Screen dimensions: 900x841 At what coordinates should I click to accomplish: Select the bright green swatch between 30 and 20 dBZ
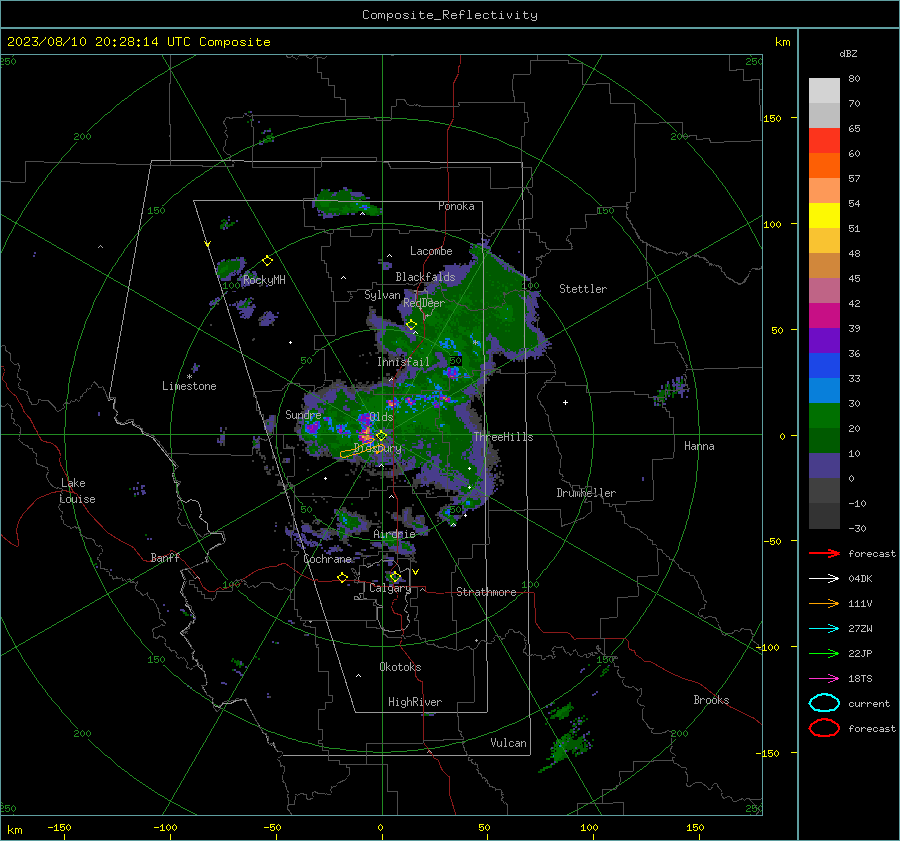(824, 415)
